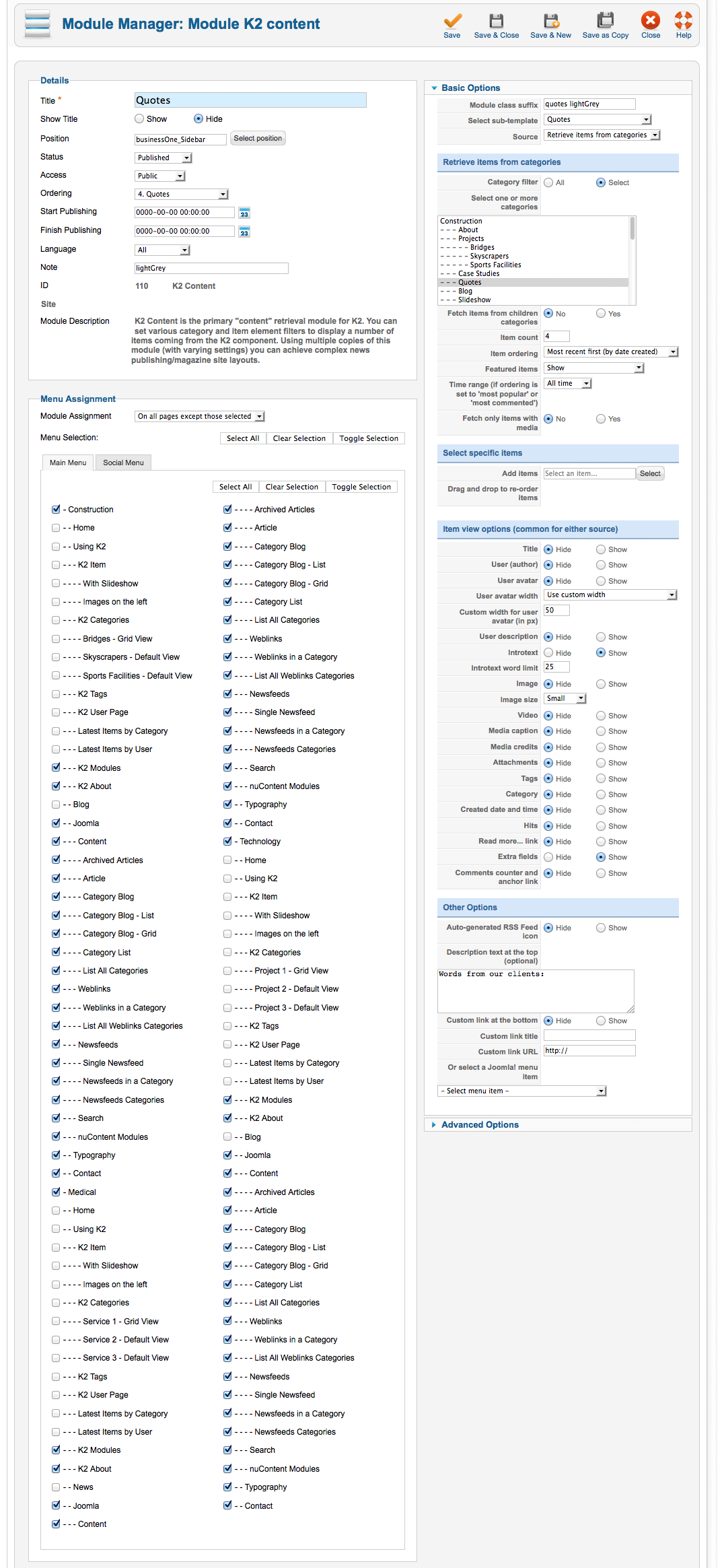This screenshot has width=724, height=1568.
Task: Select Show radio for item Title option
Action: tap(601, 549)
